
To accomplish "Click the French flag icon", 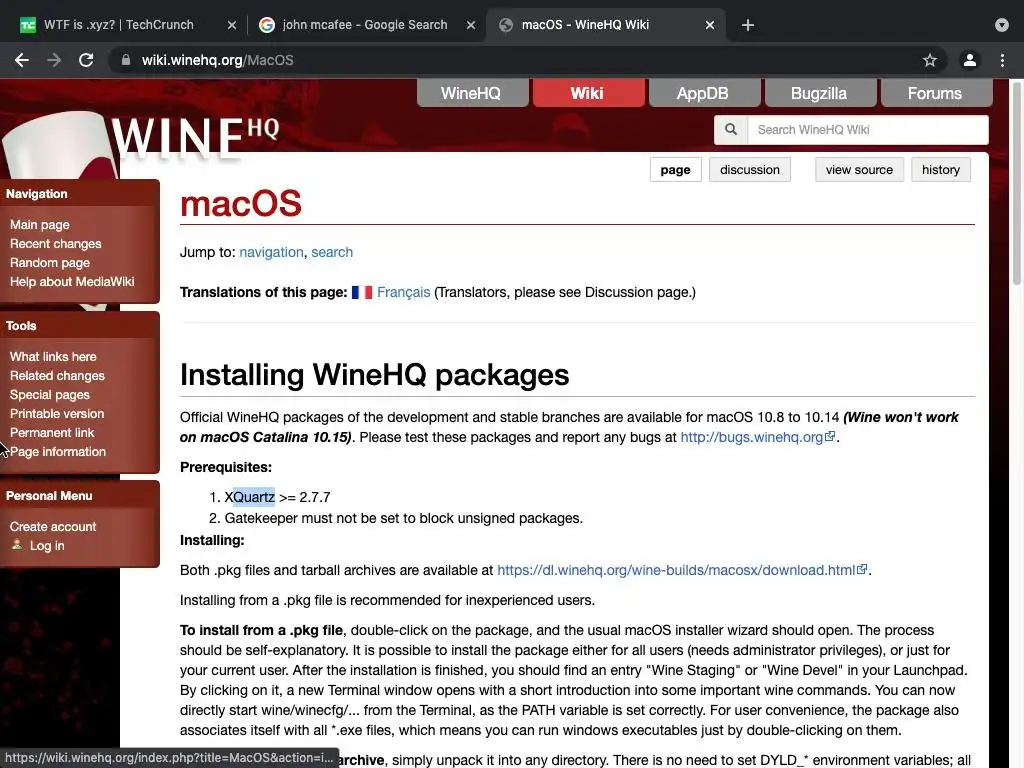I will 362,292.
